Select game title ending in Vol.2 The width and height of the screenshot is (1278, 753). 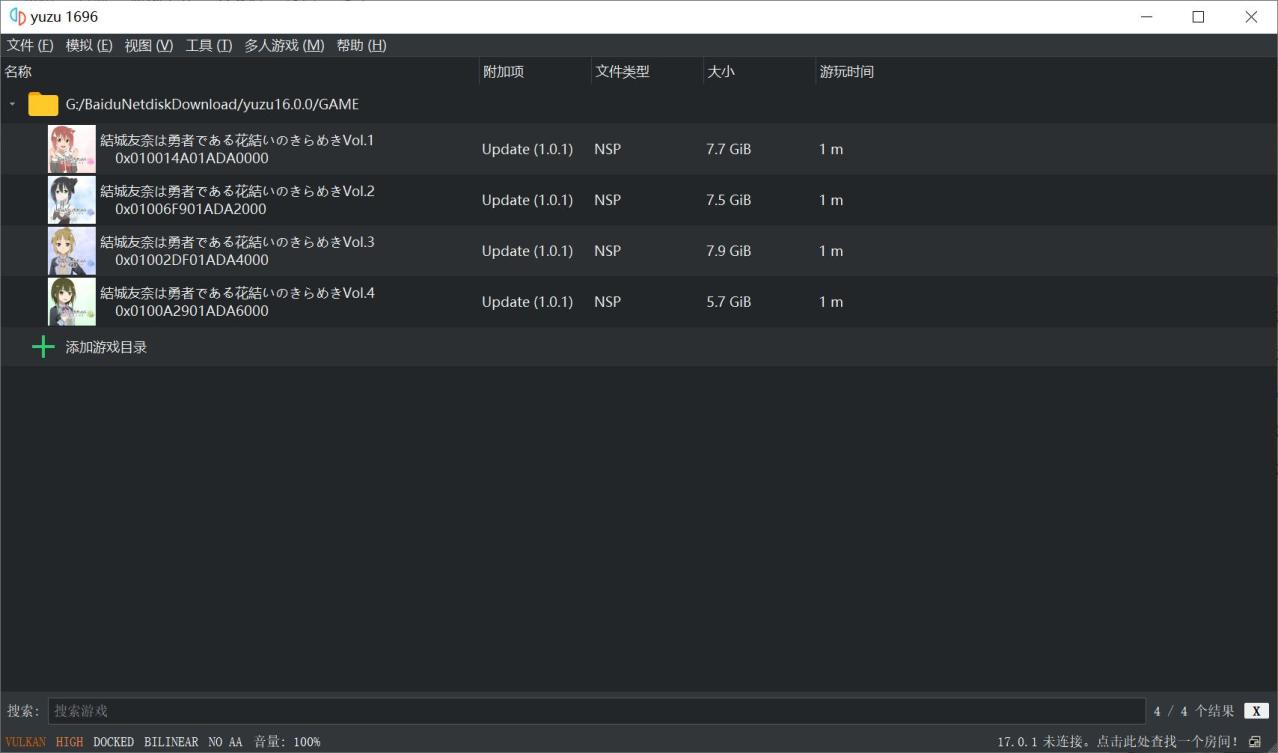point(237,191)
